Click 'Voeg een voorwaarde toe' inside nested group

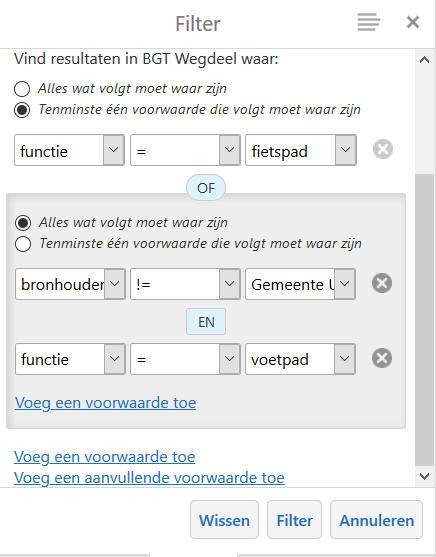click(106, 403)
